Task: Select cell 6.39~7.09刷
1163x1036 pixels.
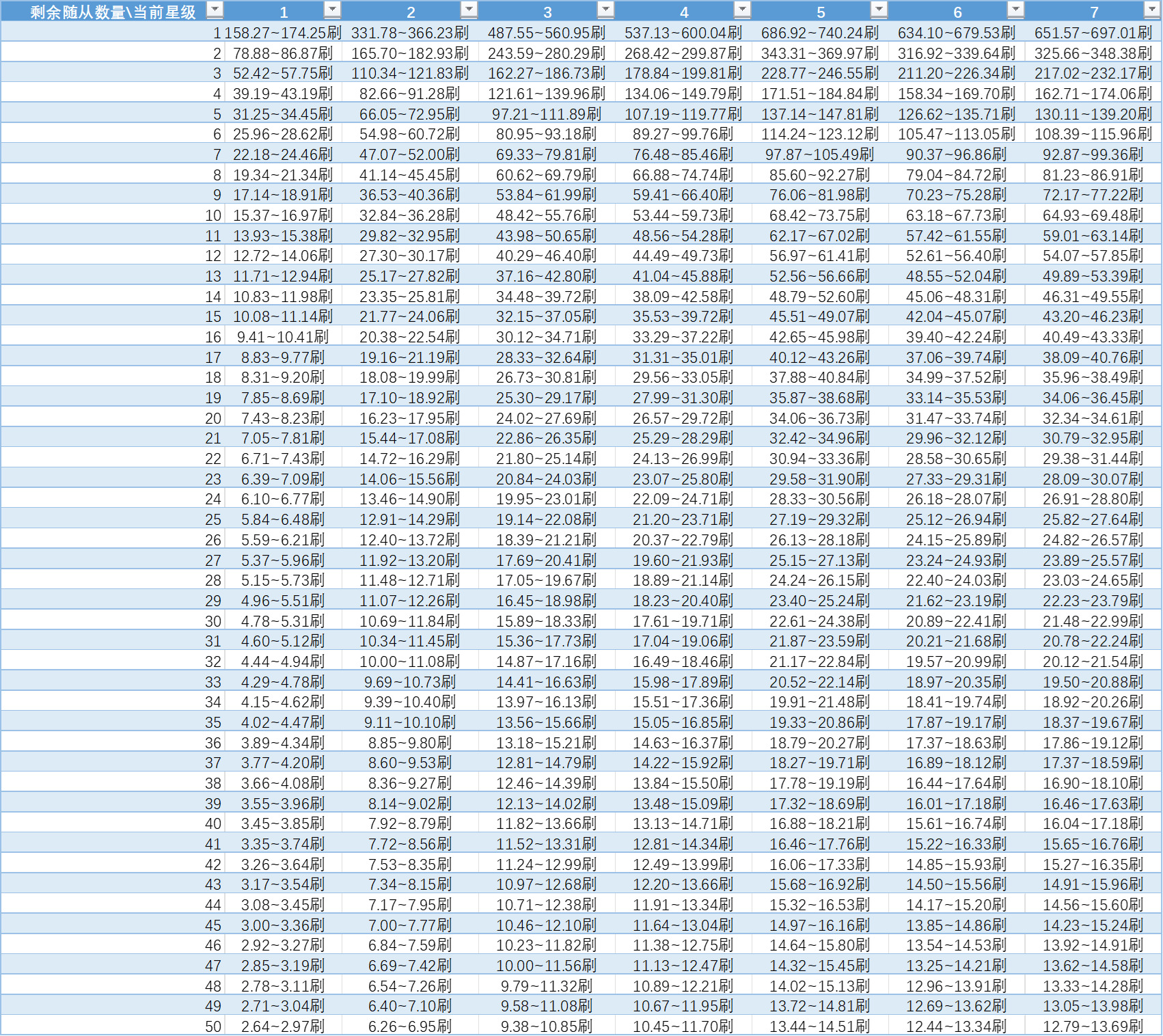Action: tap(283, 478)
